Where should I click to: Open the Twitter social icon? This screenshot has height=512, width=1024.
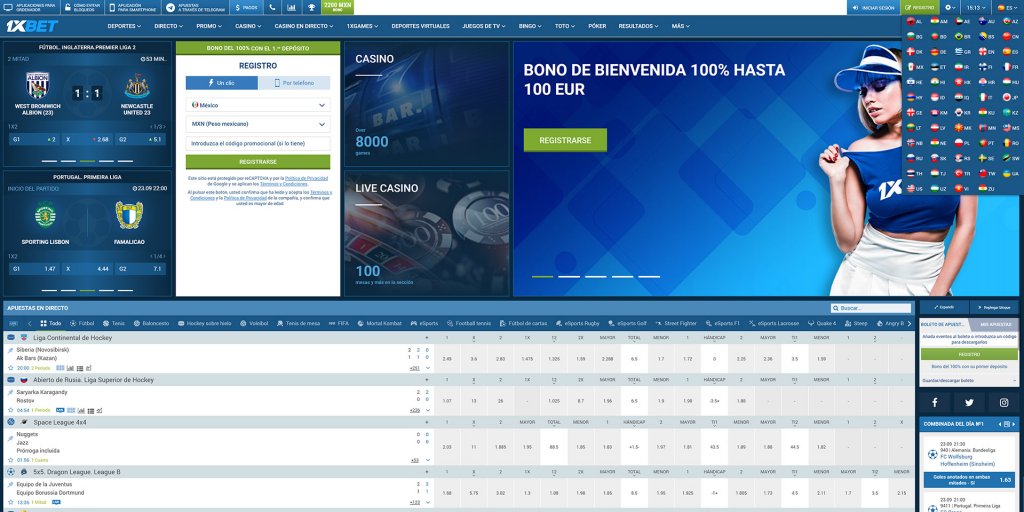[969, 403]
